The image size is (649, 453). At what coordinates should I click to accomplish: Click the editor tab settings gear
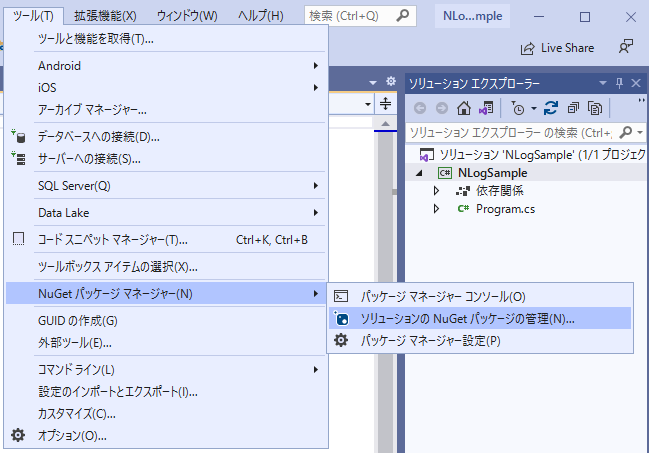click(x=391, y=81)
